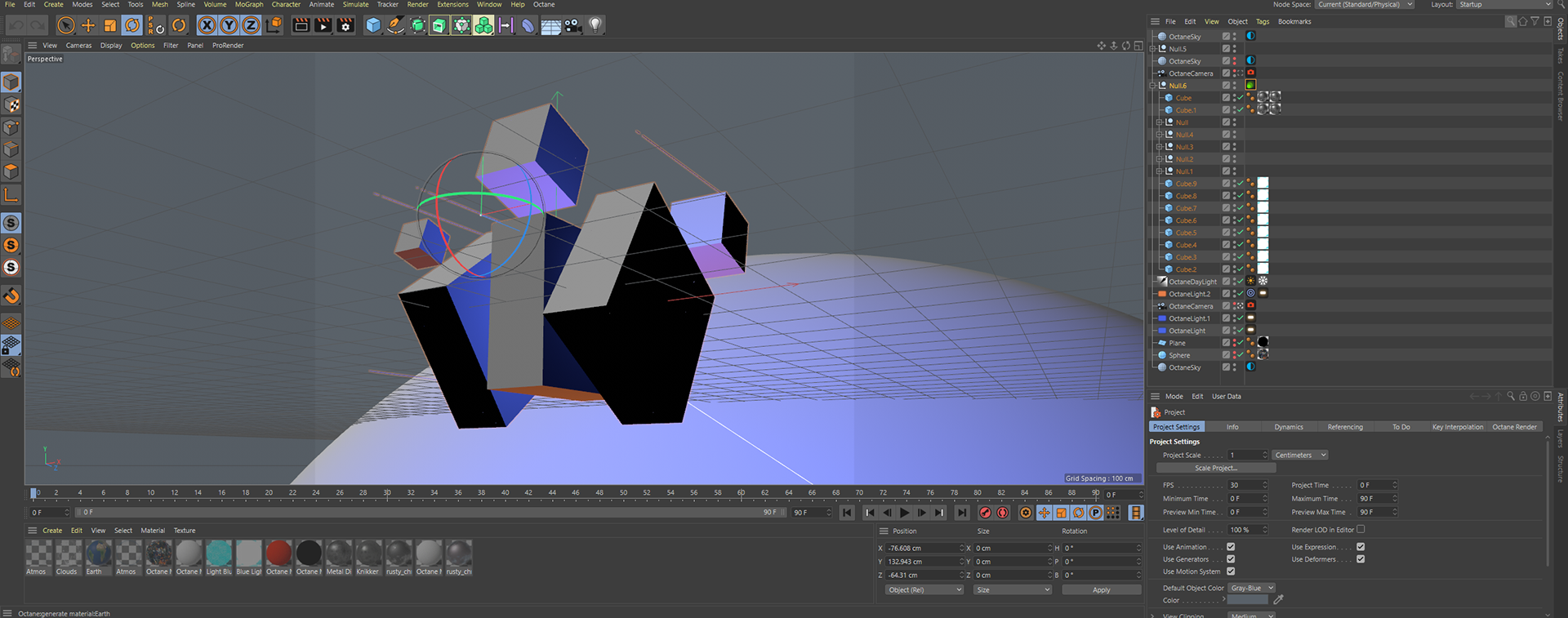This screenshot has height=618, width=1568.
Task: Open the Spline Pen tool
Action: [395, 25]
